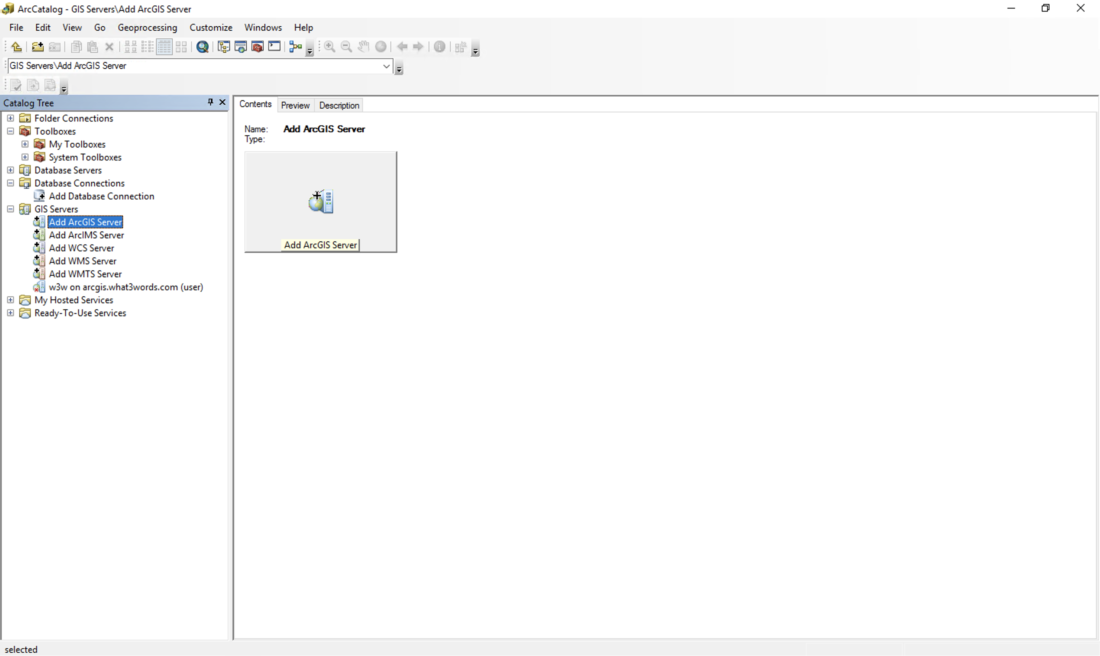The width and height of the screenshot is (1100, 656).
Task: Open the Help menu
Action: click(303, 27)
